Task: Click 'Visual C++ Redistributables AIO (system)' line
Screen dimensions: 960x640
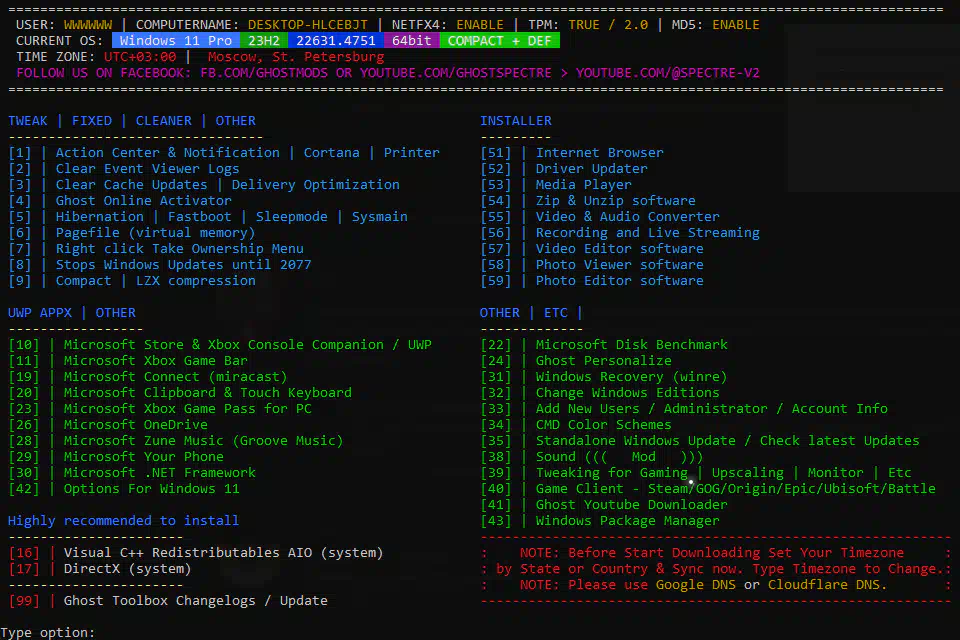Action: [x=196, y=552]
